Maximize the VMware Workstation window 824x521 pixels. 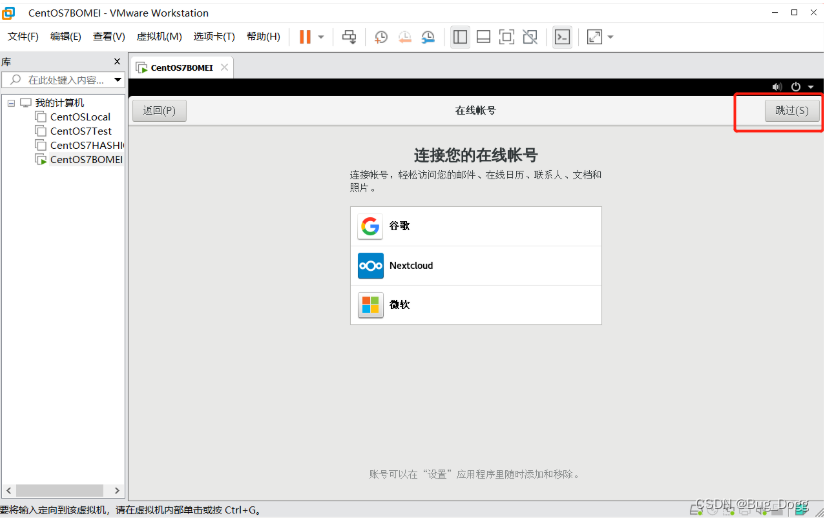point(794,12)
